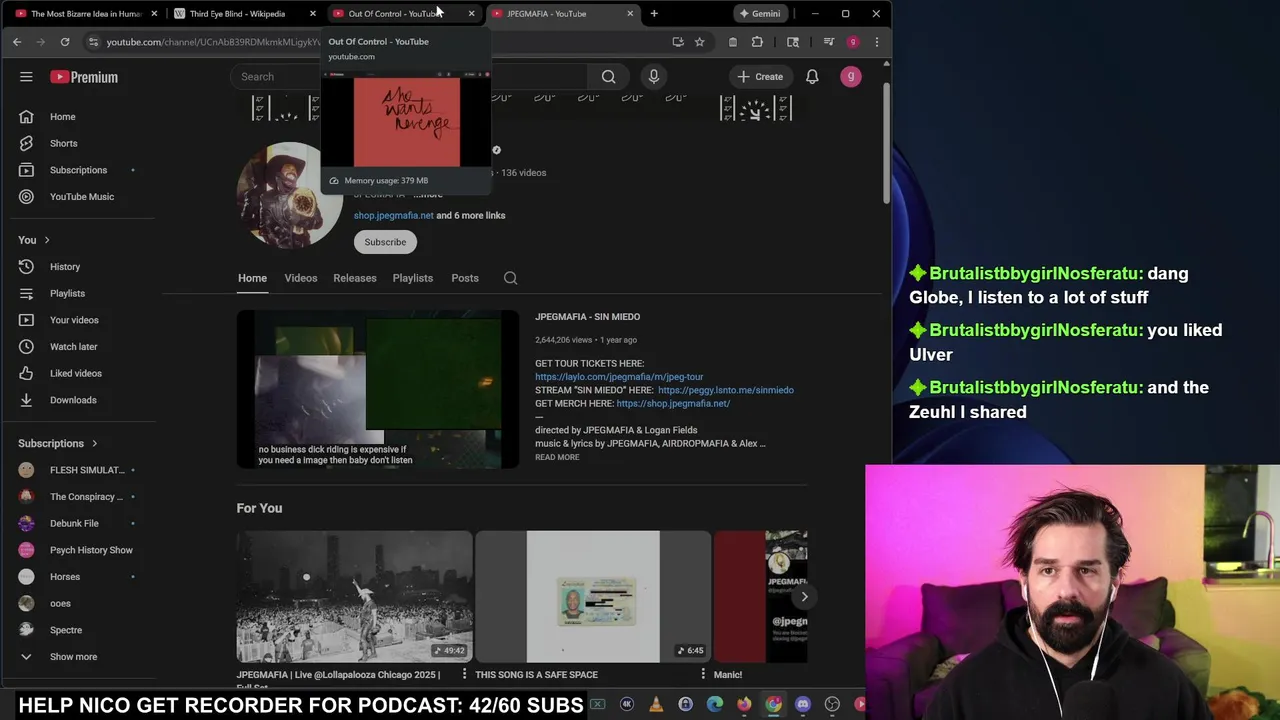Viewport: 1280px width, 720px height.
Task: Open action menu for Lollapalooza video
Action: [x=464, y=675]
